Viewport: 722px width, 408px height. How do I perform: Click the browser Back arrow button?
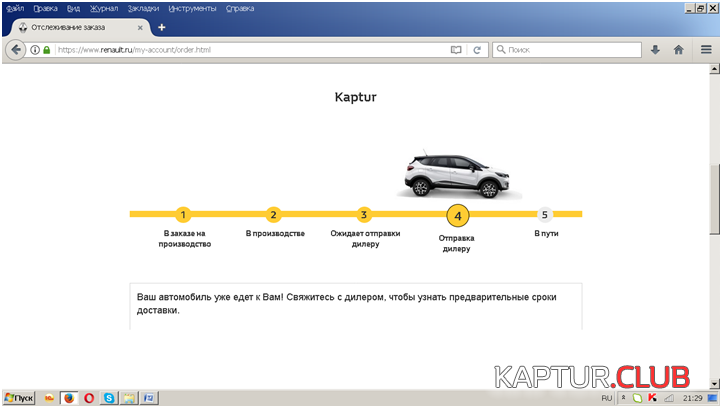point(17,49)
